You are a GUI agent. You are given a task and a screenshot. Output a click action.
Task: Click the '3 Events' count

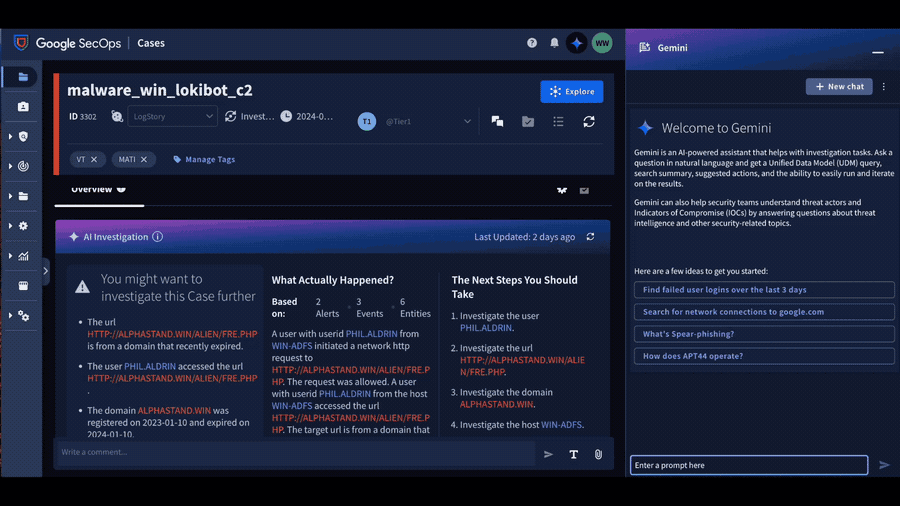[x=370, y=308]
